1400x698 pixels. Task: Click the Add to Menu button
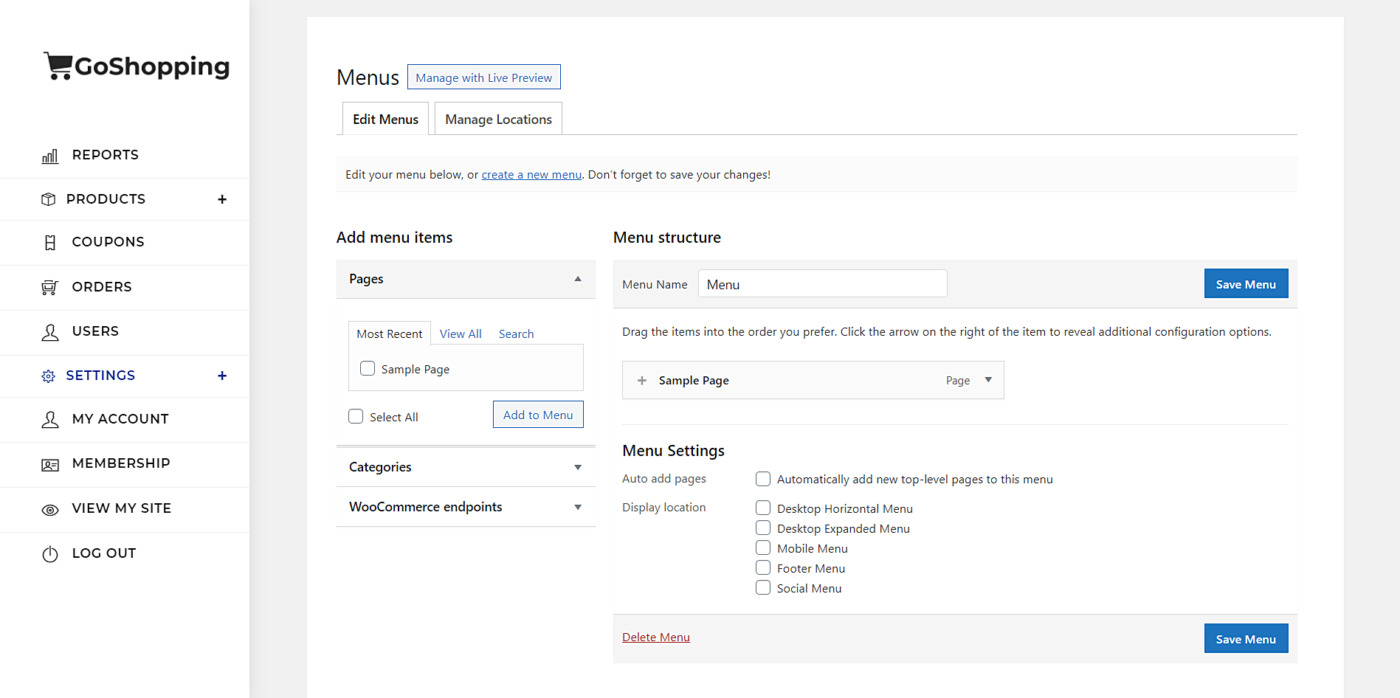tap(538, 415)
